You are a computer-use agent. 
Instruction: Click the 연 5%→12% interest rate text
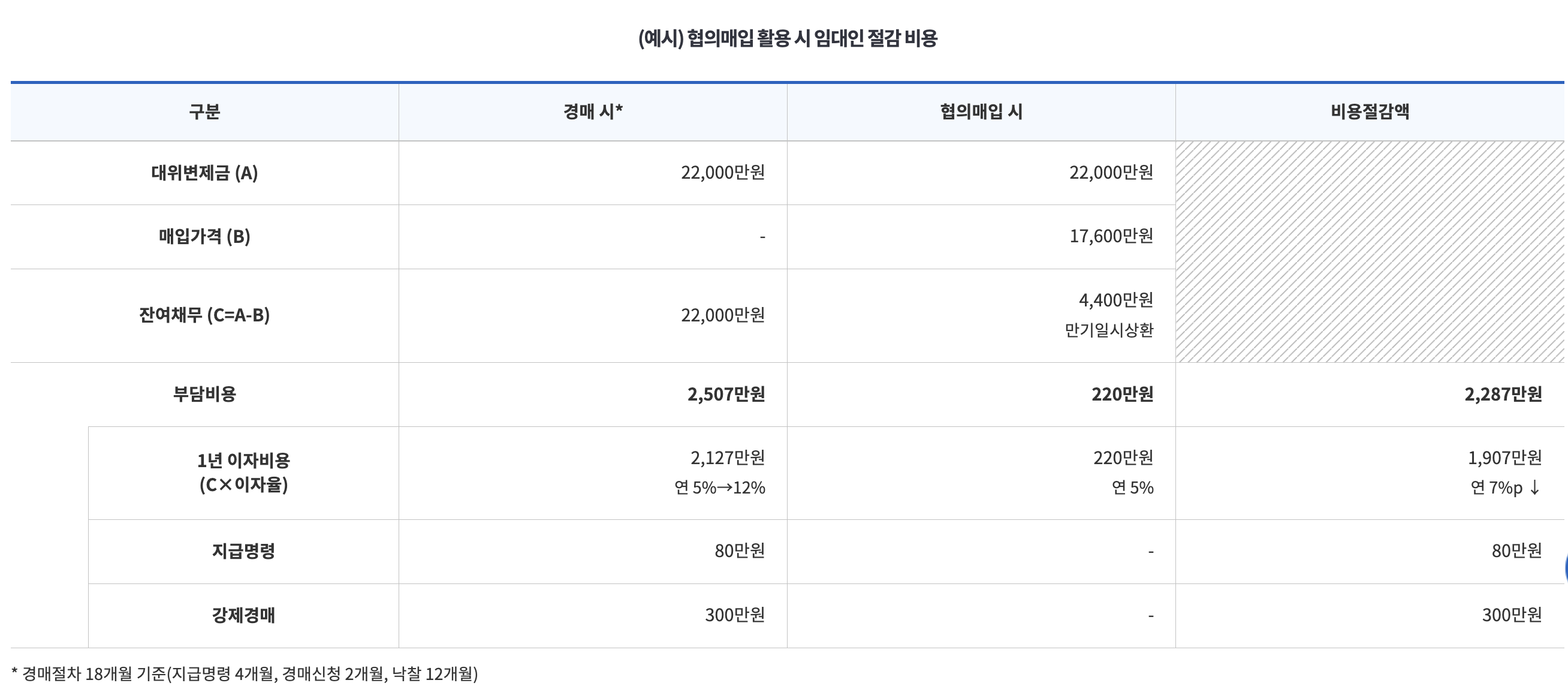tap(719, 488)
